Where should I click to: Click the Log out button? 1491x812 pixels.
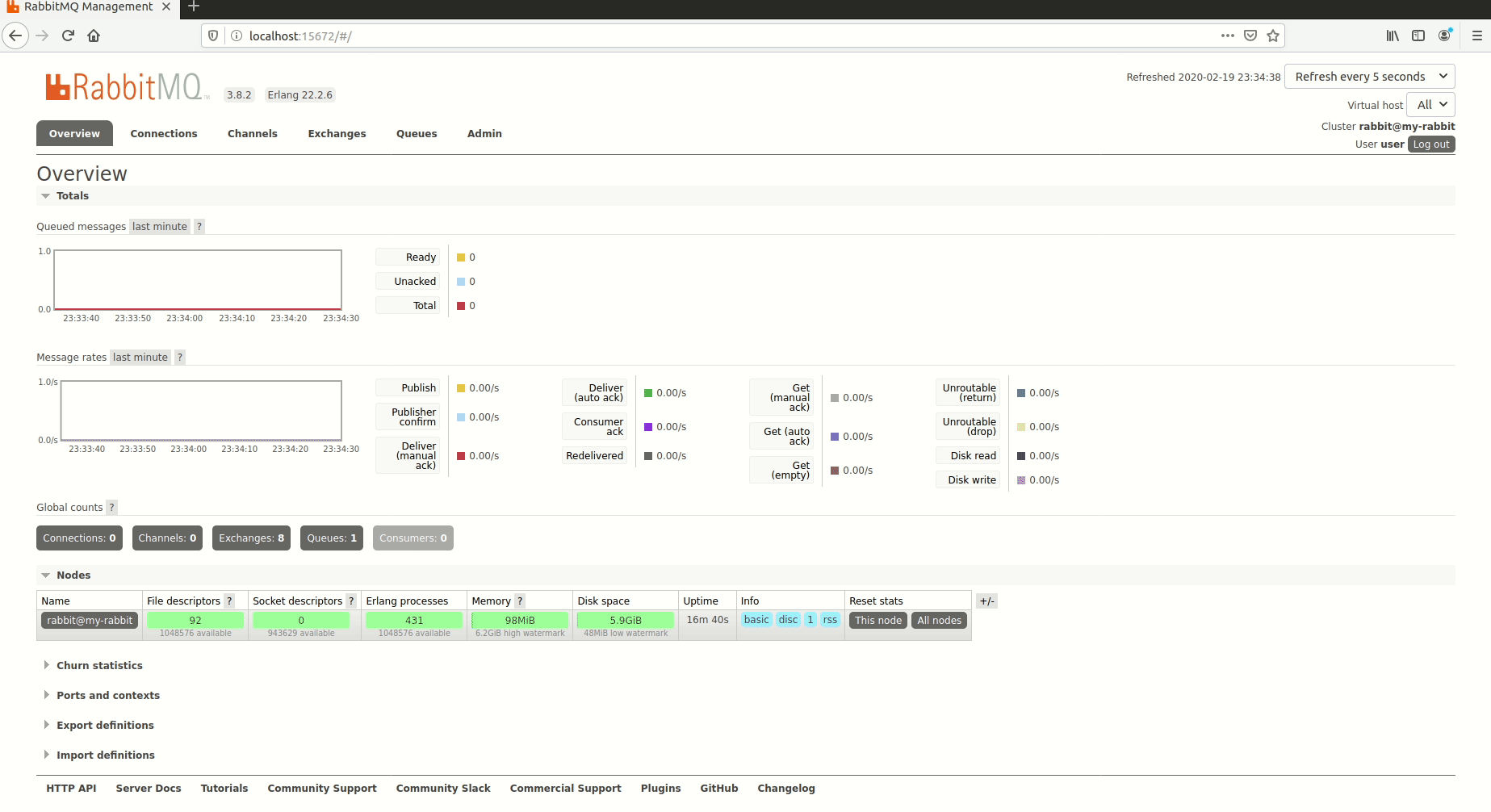[x=1431, y=144]
